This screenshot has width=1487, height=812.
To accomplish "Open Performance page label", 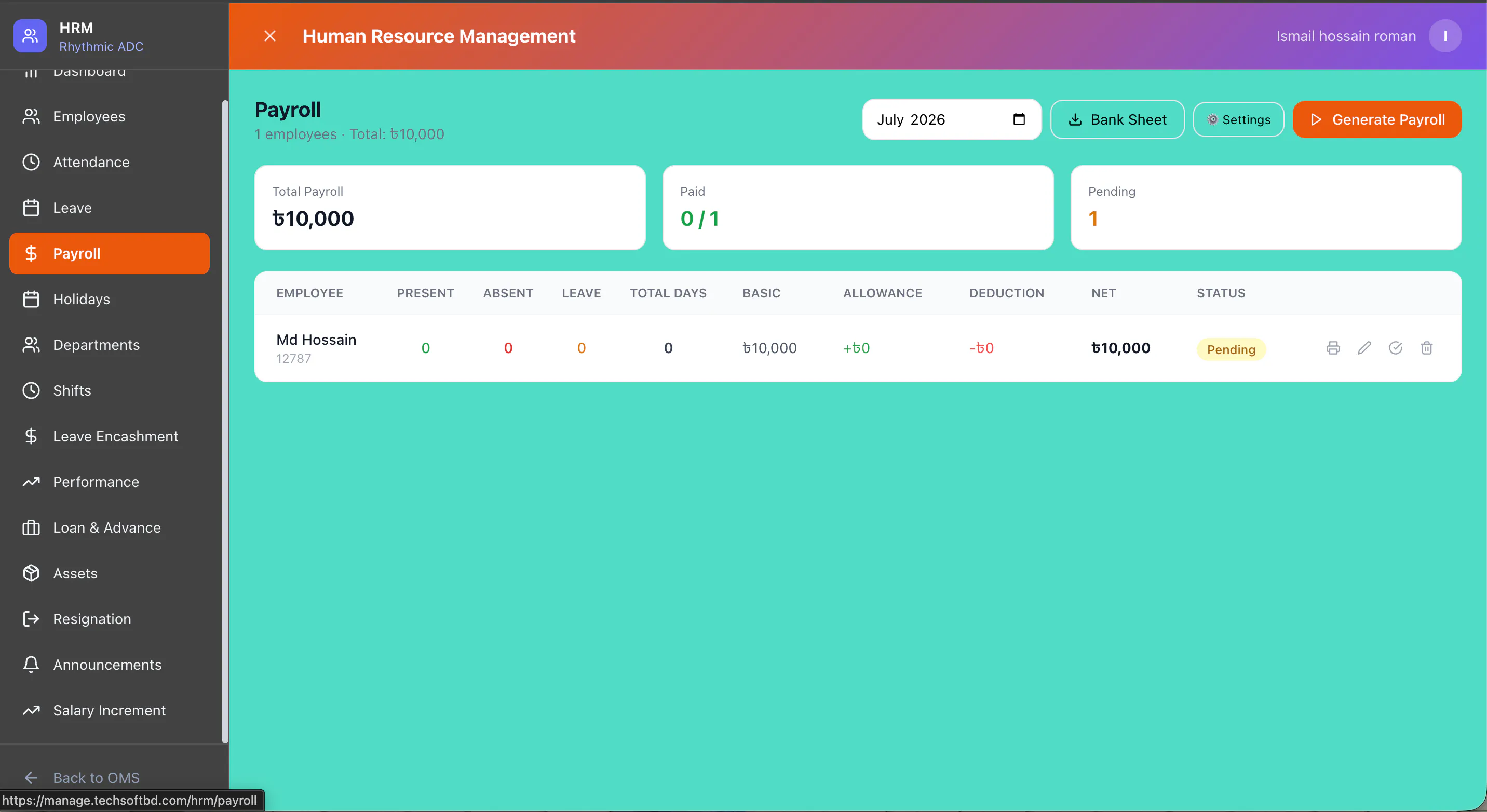I will point(96,481).
